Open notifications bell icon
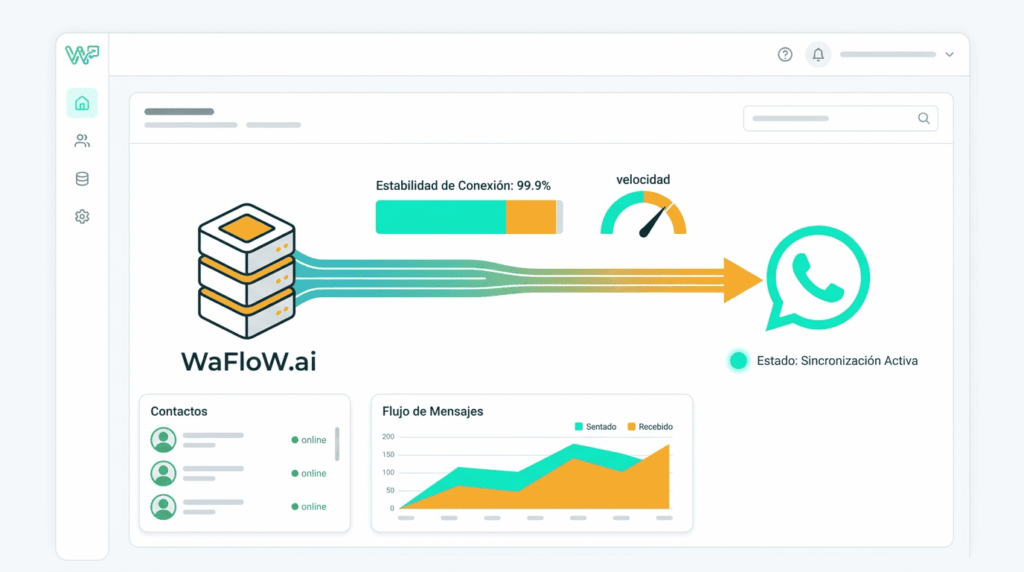Screen dimensions: 1024x572 point(818,55)
